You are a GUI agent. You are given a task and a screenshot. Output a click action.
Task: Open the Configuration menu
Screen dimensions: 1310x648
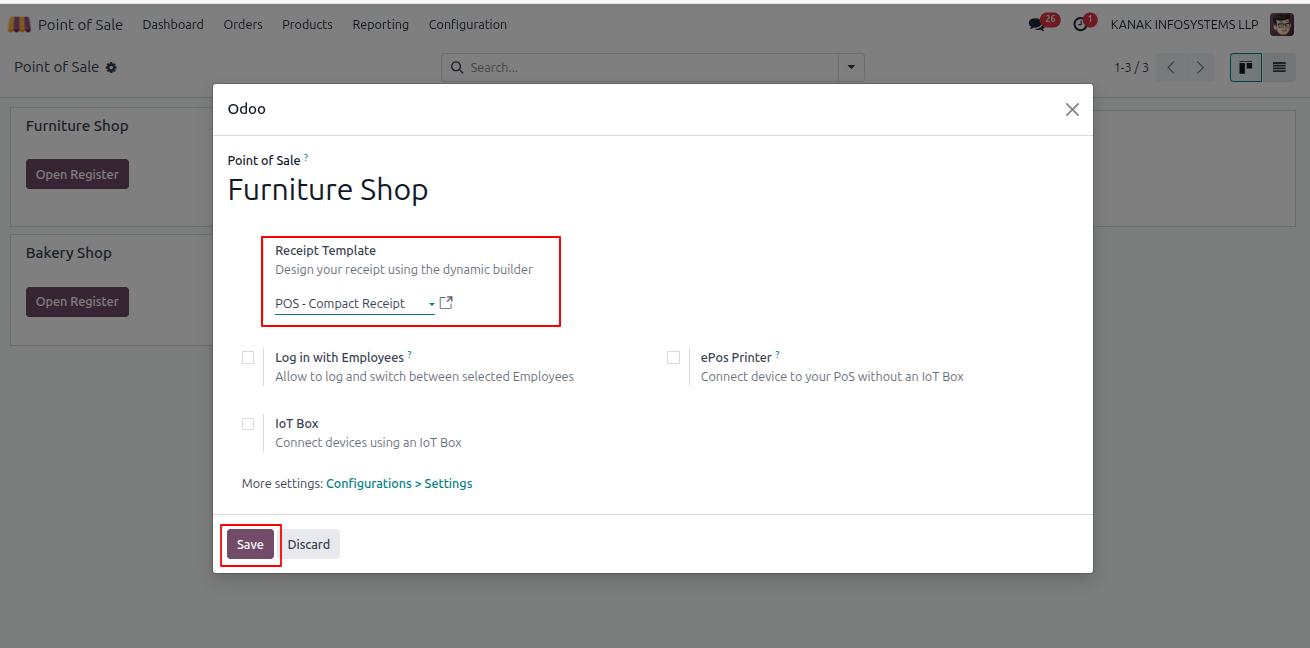(x=468, y=25)
